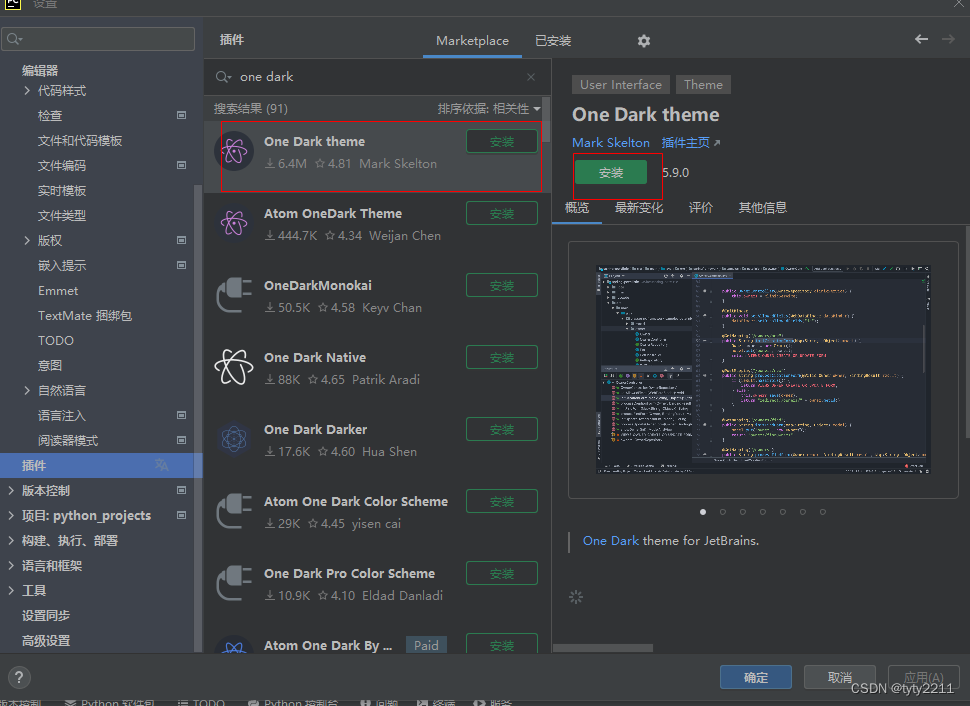Expand the 版本控制 section
This screenshot has width=970, height=706.
point(11,490)
